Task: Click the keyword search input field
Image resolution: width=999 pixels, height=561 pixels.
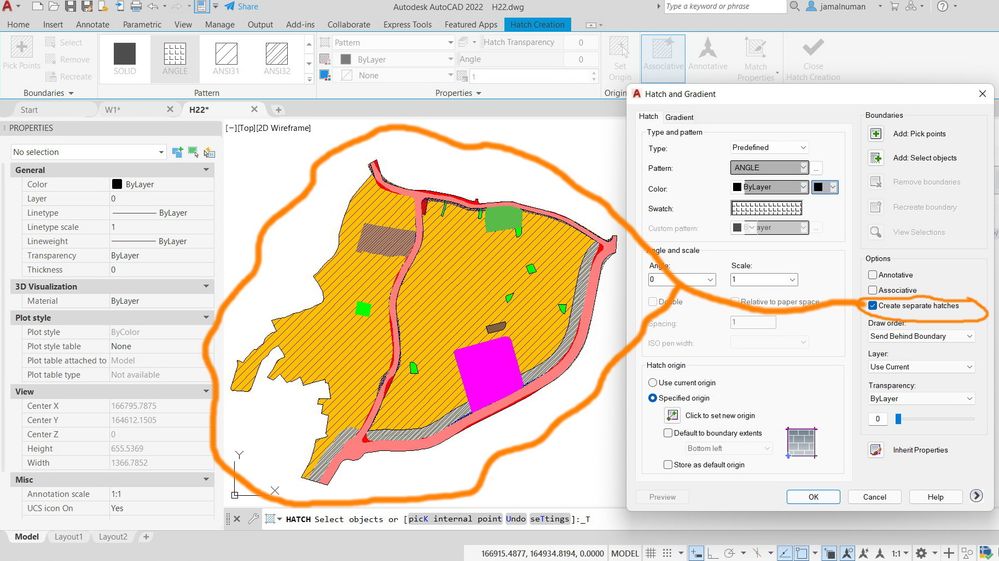Action: click(724, 6)
